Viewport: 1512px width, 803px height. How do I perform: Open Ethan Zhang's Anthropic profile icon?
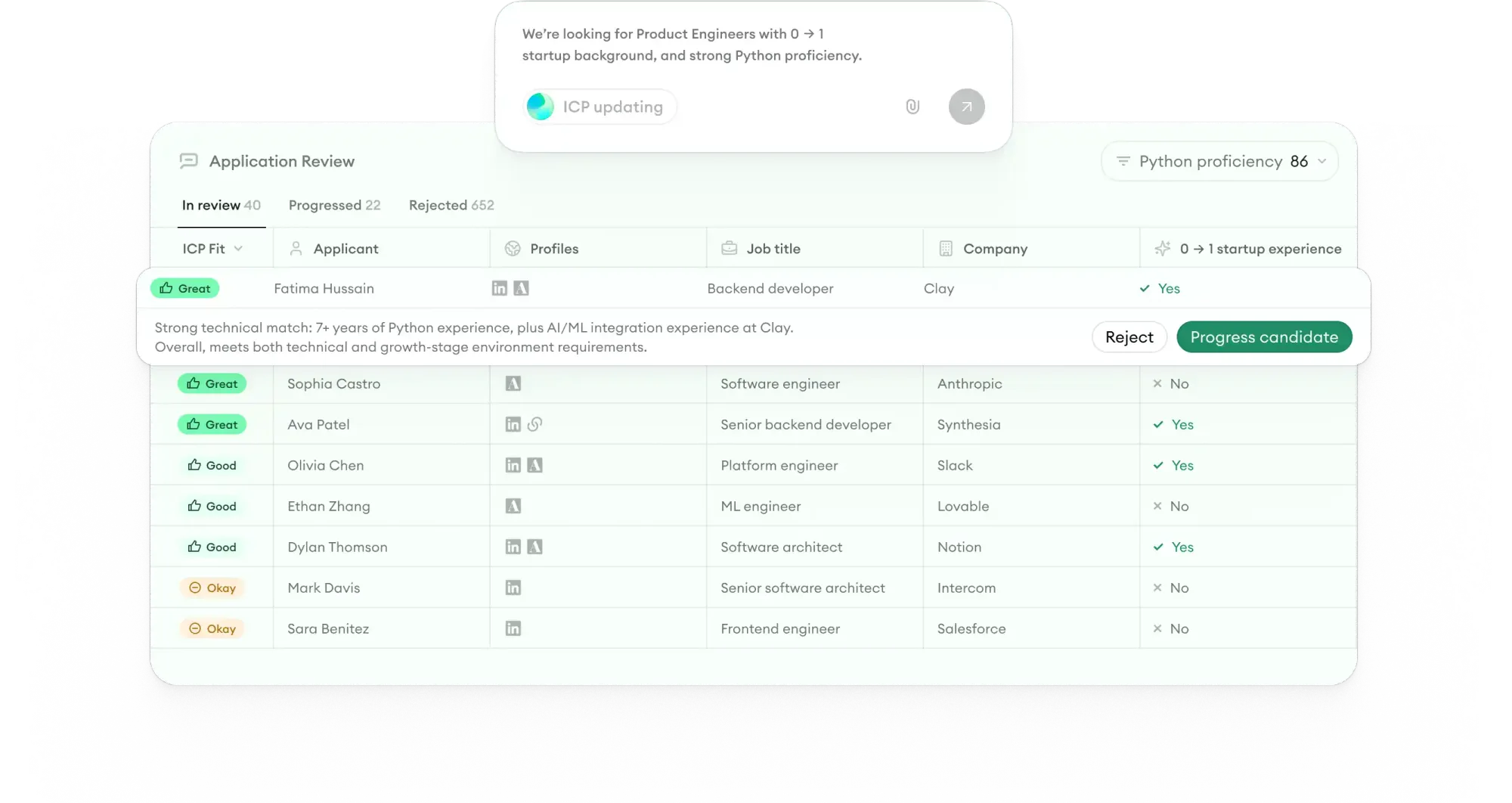[513, 506]
